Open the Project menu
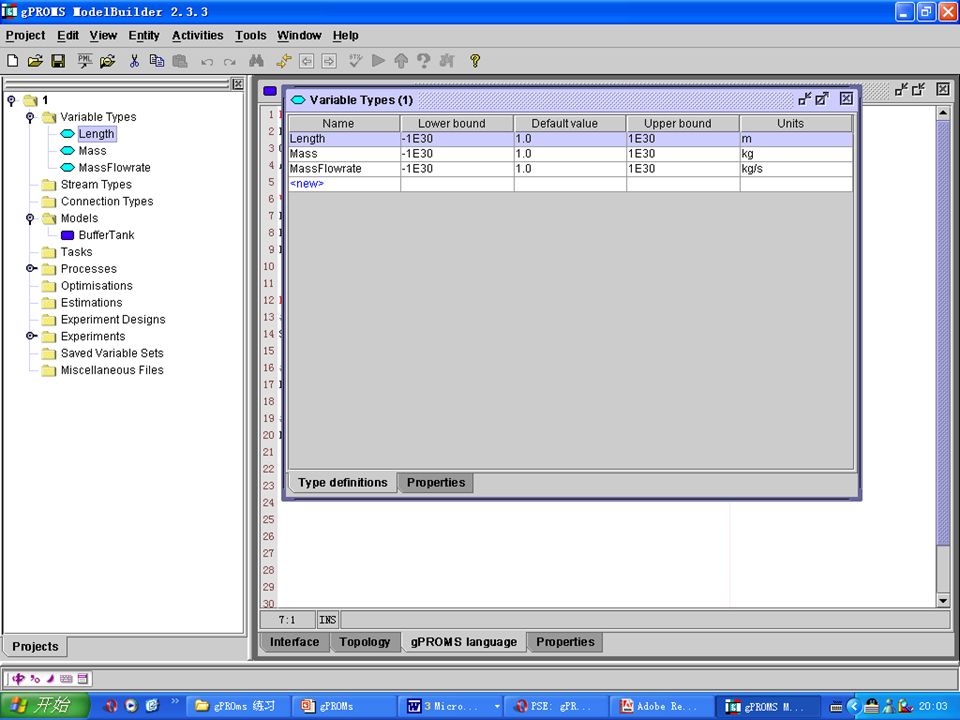Image resolution: width=960 pixels, height=720 pixels. 25,36
